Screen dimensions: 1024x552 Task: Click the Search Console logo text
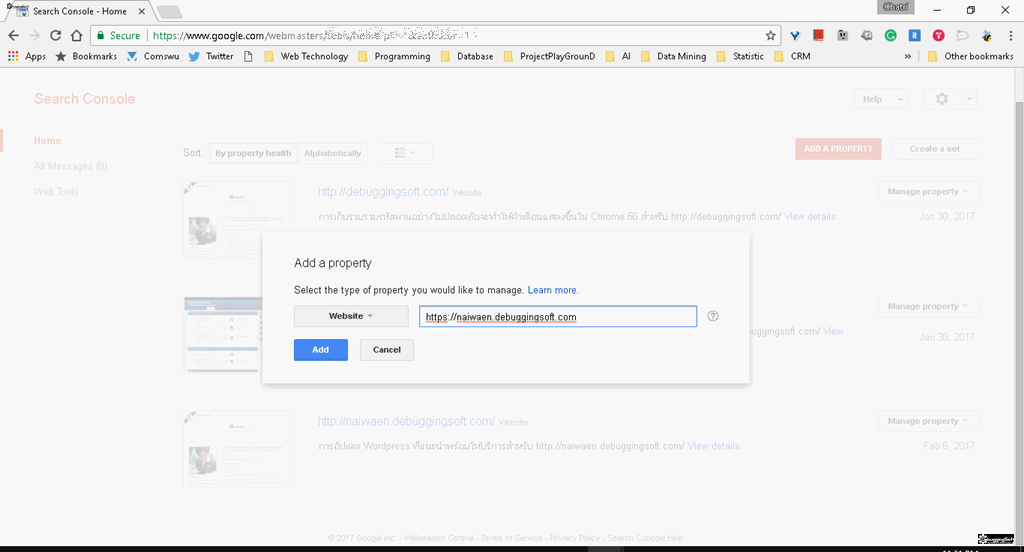pyautogui.click(x=85, y=99)
